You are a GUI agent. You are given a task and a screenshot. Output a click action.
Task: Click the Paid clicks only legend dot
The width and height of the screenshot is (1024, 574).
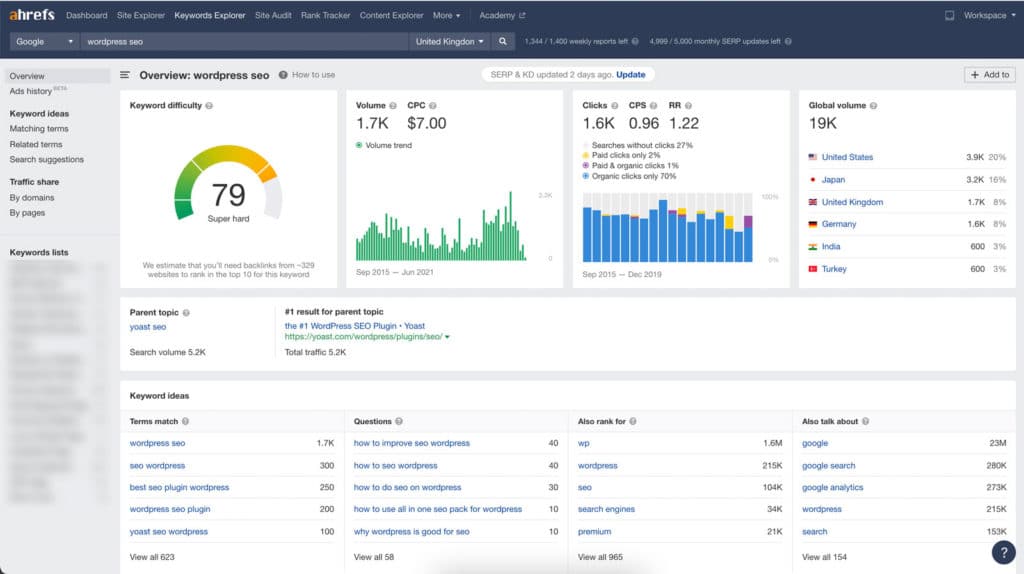(x=586, y=155)
